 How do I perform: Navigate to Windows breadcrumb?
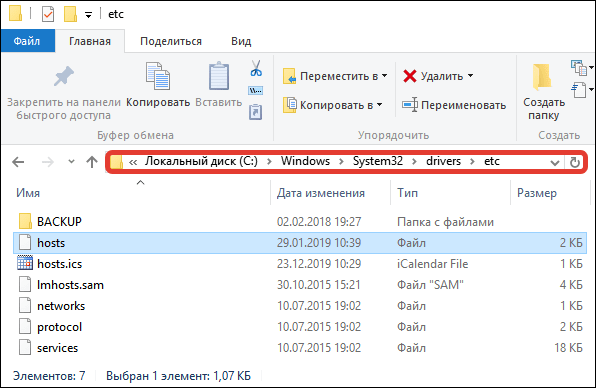[x=305, y=161]
